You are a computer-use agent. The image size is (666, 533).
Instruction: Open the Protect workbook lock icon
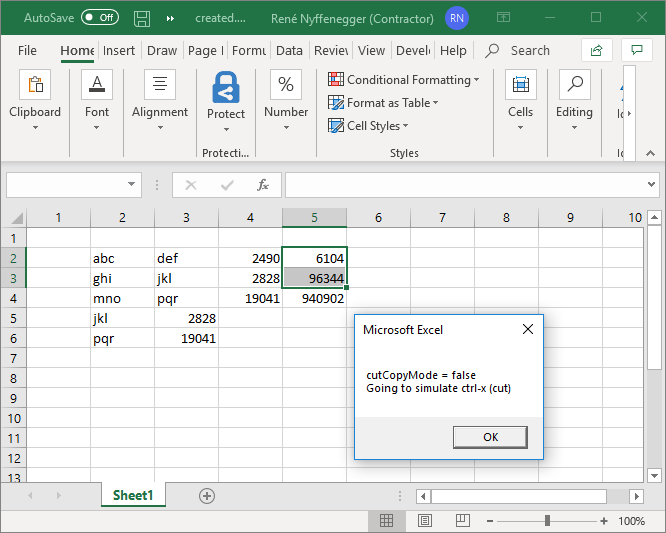click(226, 88)
